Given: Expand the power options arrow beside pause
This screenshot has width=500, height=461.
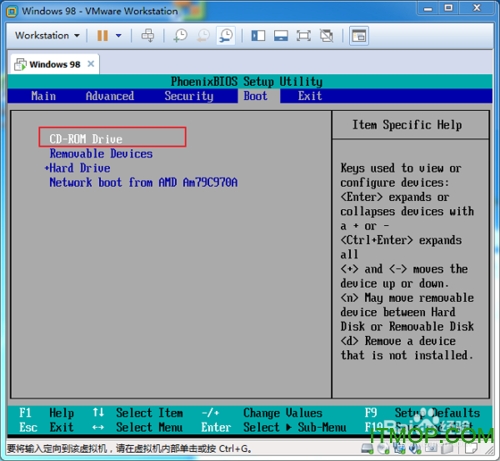Looking at the screenshot, I should coord(118,36).
